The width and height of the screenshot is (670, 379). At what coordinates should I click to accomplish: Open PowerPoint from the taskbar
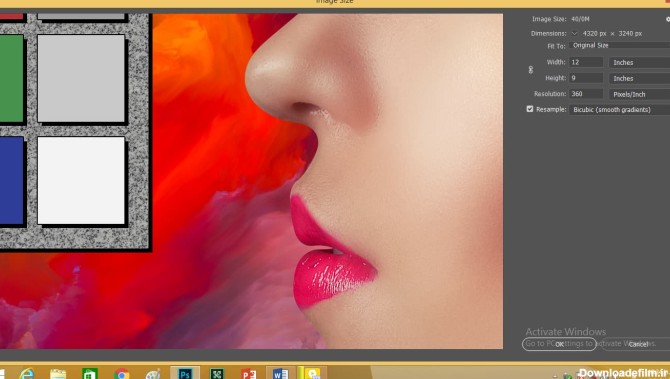coord(248,374)
